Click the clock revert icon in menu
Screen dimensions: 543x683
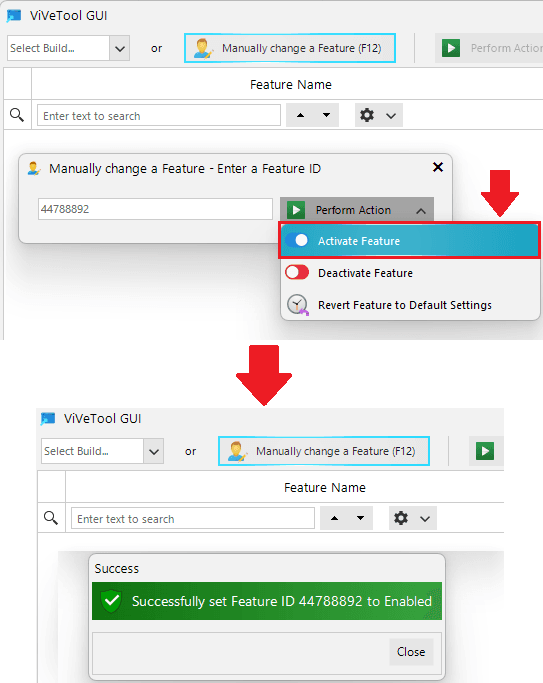tap(297, 305)
